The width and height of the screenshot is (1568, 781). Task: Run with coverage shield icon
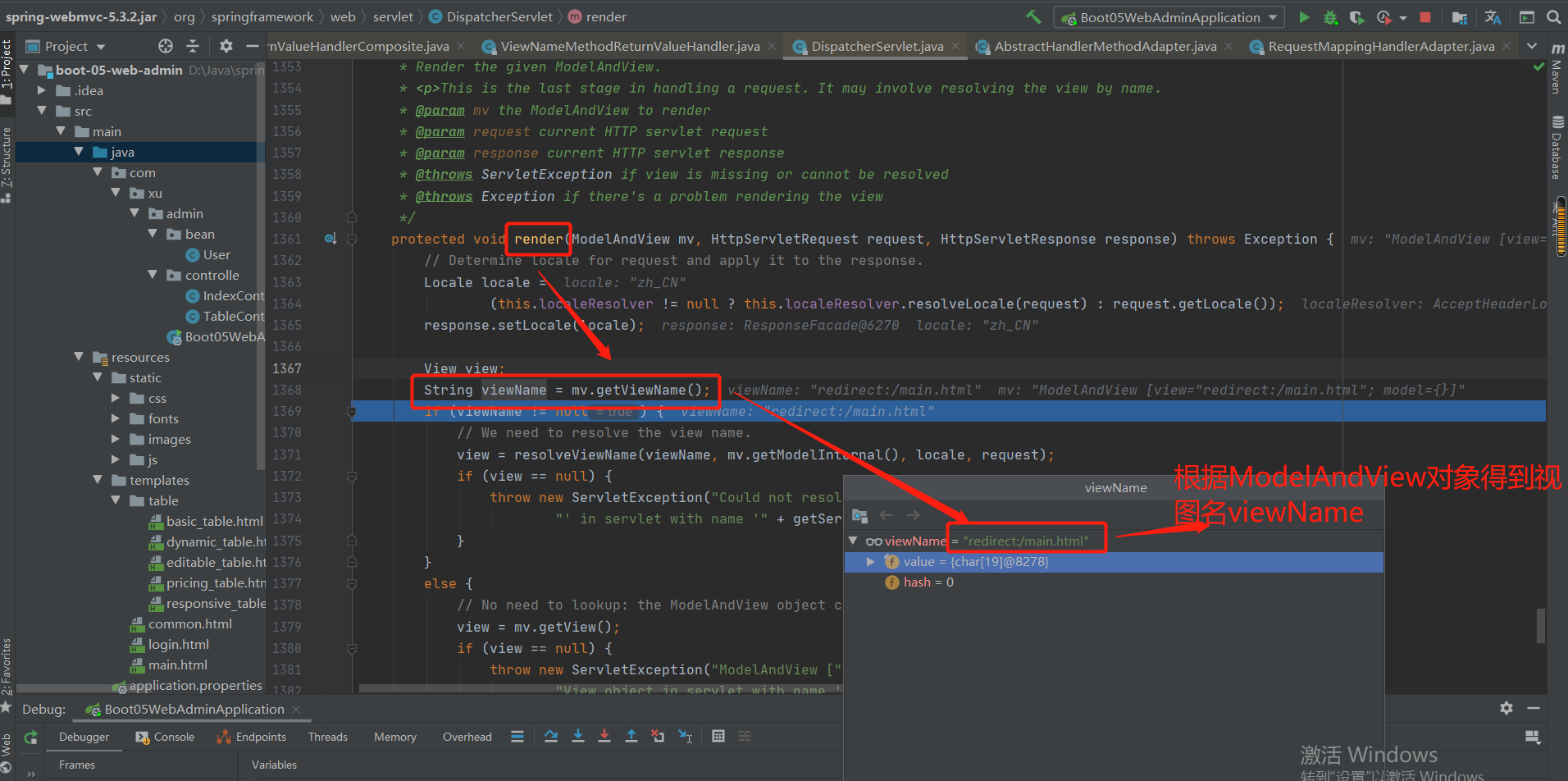(x=1356, y=16)
